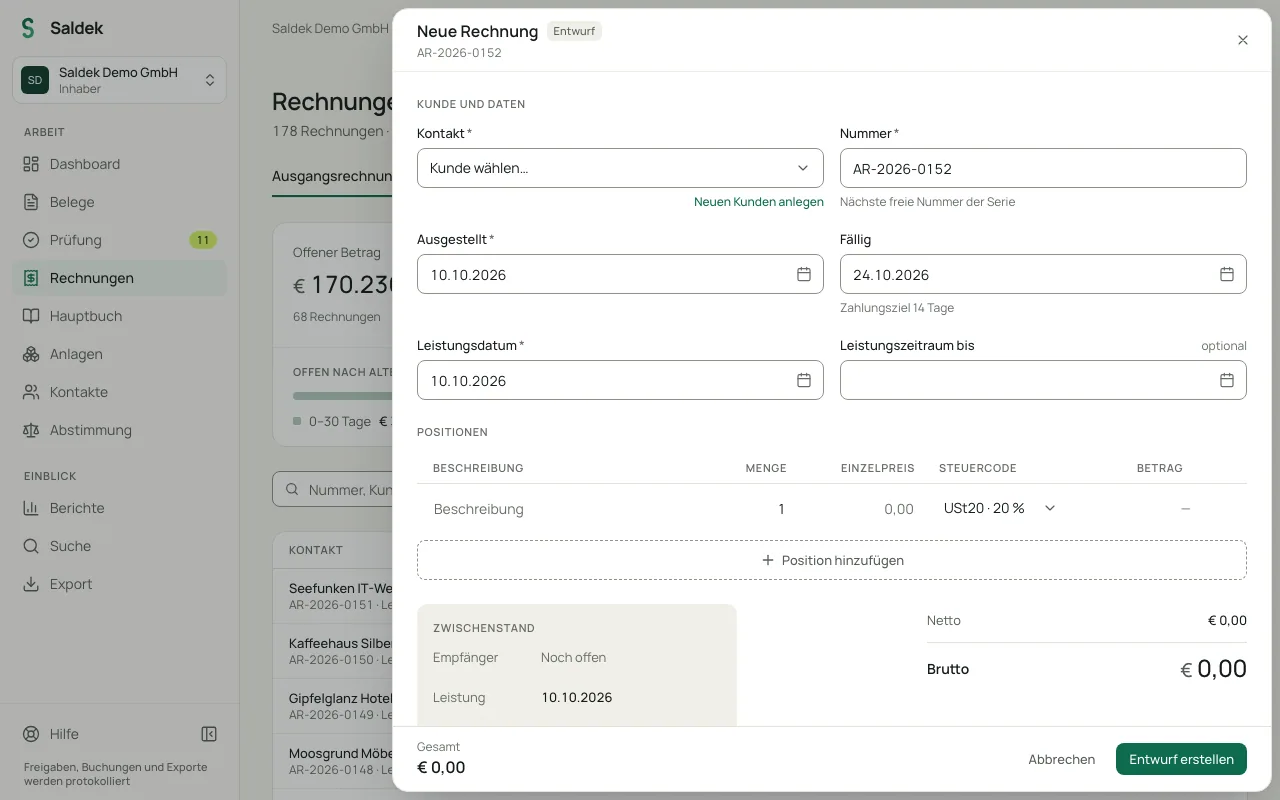1280x800 pixels.
Task: Click the Prüfung badge showing 11
Action: click(203, 240)
